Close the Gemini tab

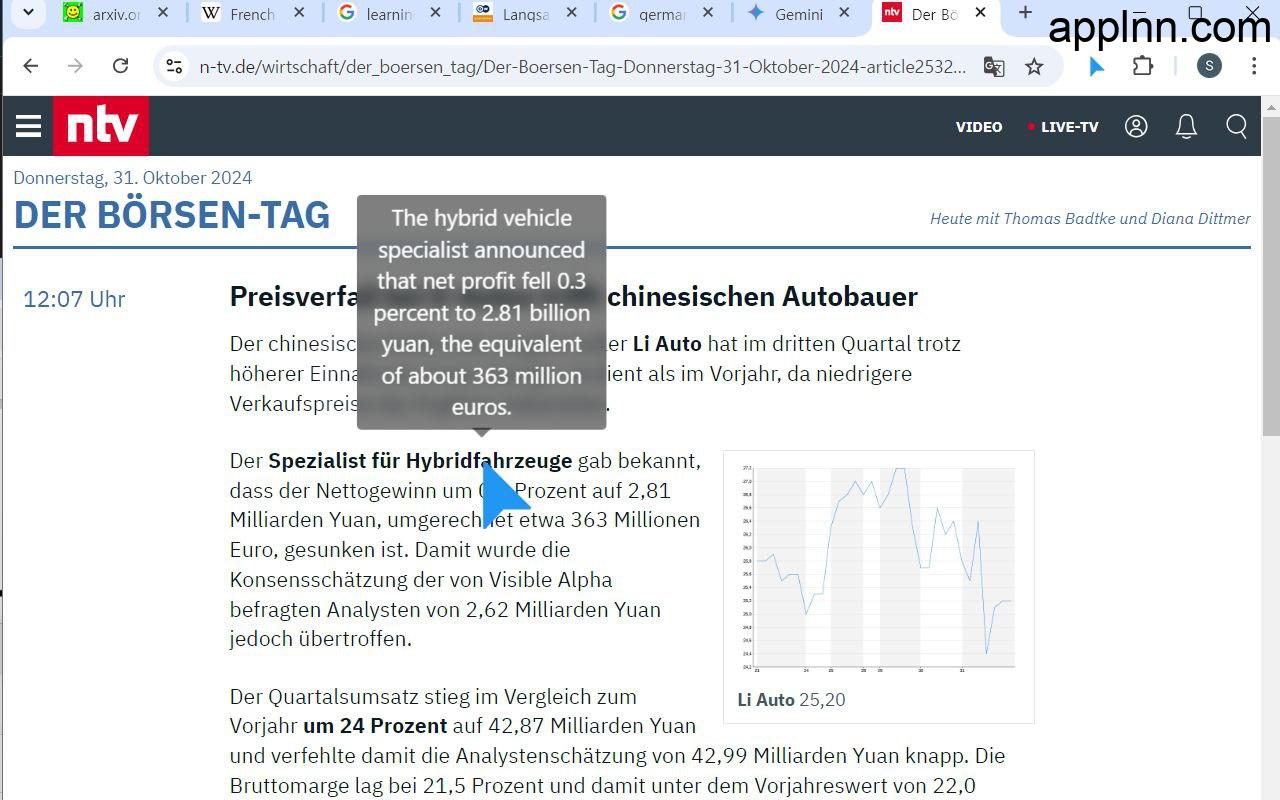[x=844, y=13]
